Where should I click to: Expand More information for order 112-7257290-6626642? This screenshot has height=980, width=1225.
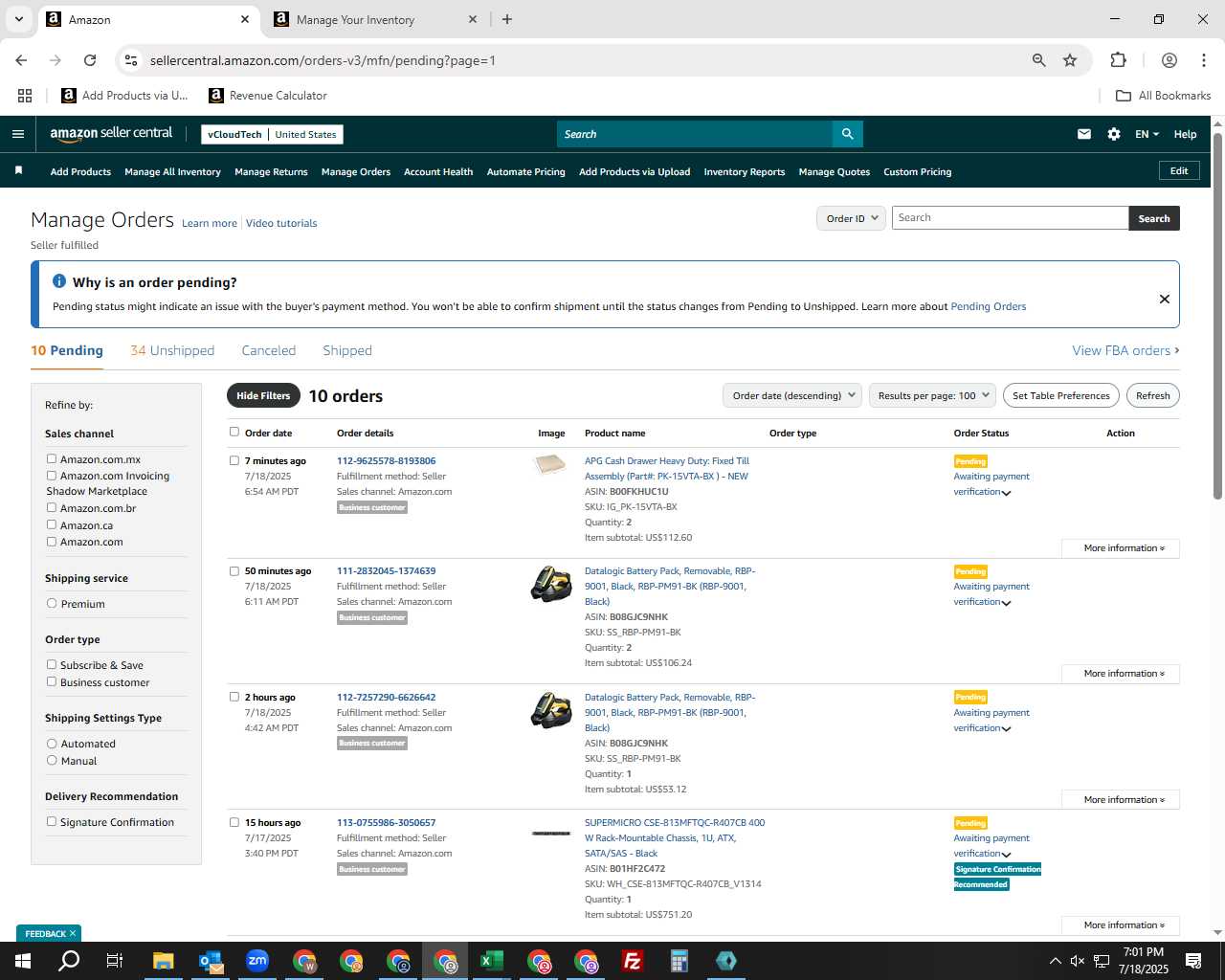pyautogui.click(x=1121, y=800)
